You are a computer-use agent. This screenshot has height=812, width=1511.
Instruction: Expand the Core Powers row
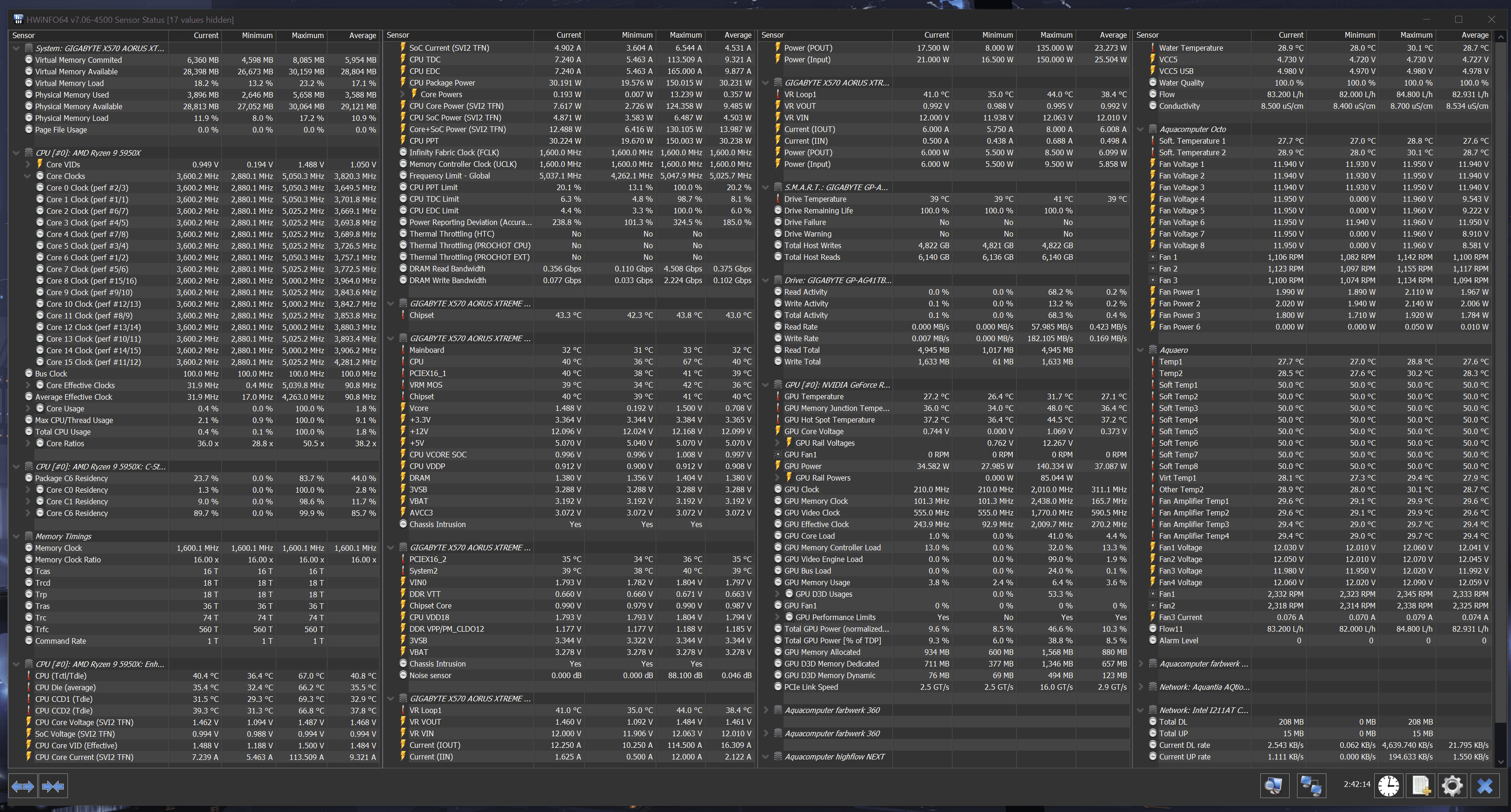coord(402,94)
